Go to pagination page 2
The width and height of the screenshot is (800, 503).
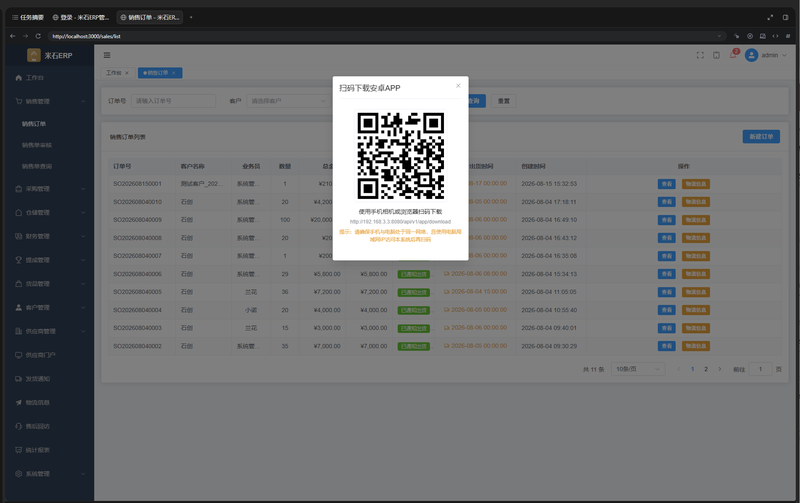(x=706, y=369)
